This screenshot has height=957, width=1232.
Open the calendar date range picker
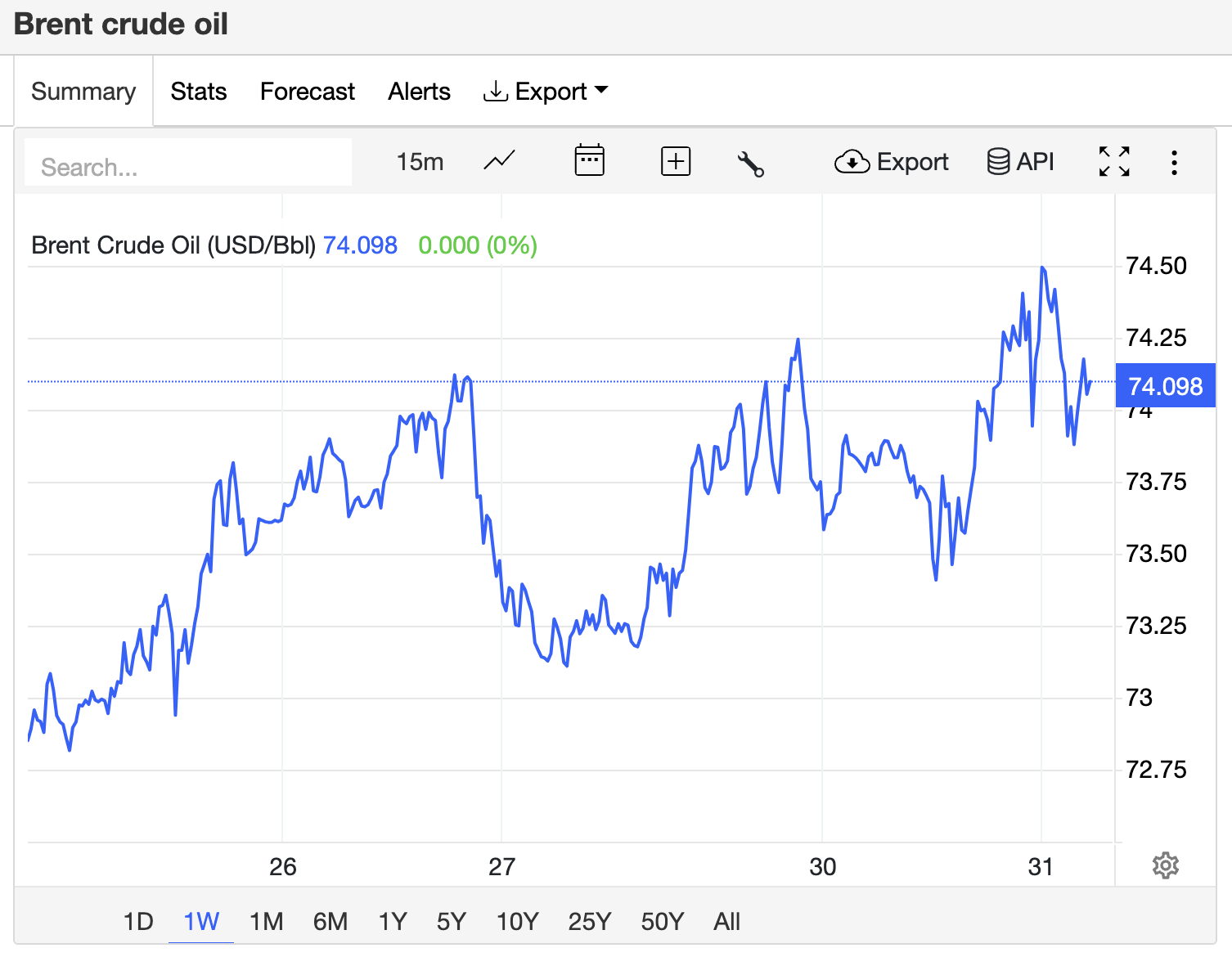(589, 160)
